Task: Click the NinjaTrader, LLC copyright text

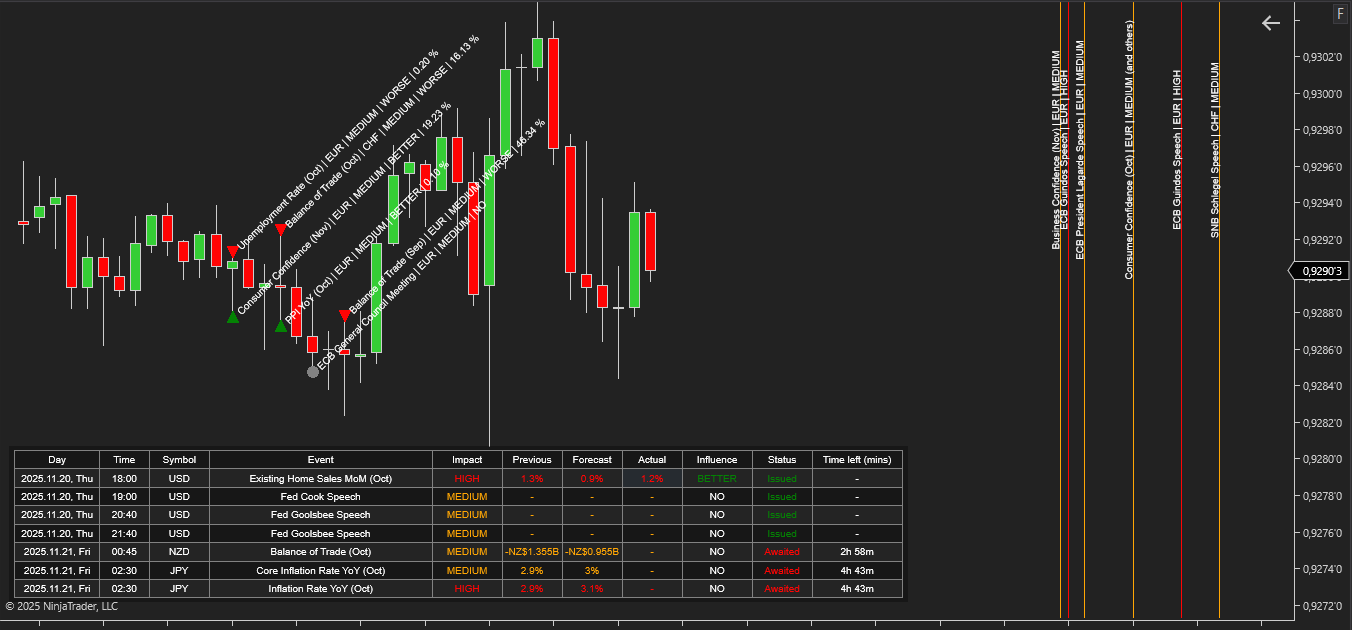Action: tap(62, 606)
